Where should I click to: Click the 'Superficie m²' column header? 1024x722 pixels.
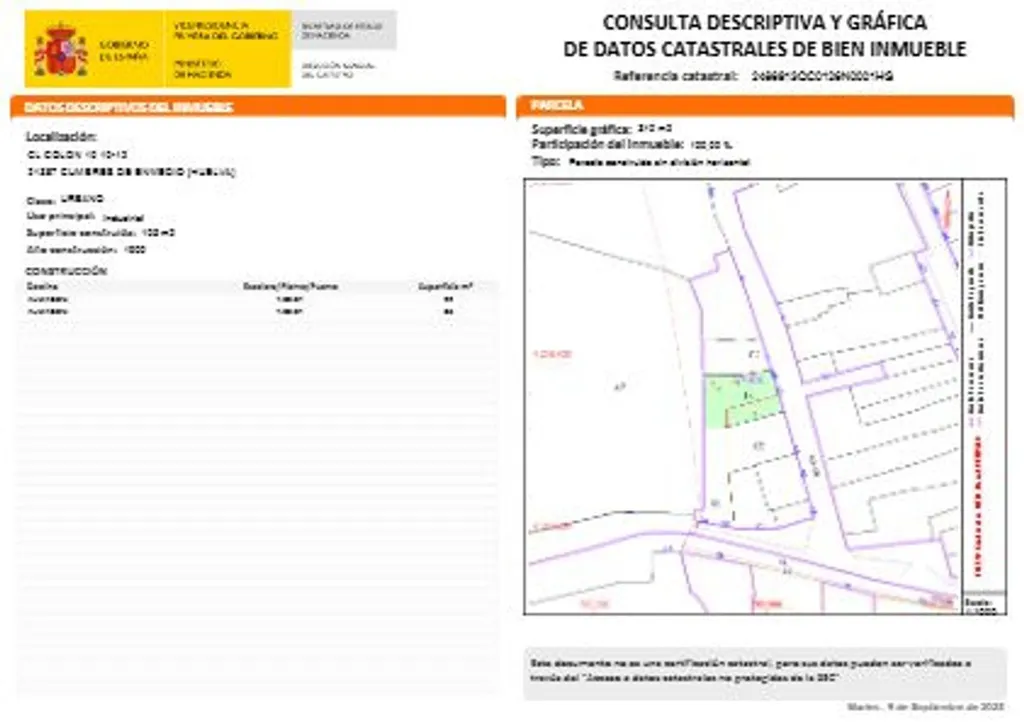pos(445,286)
